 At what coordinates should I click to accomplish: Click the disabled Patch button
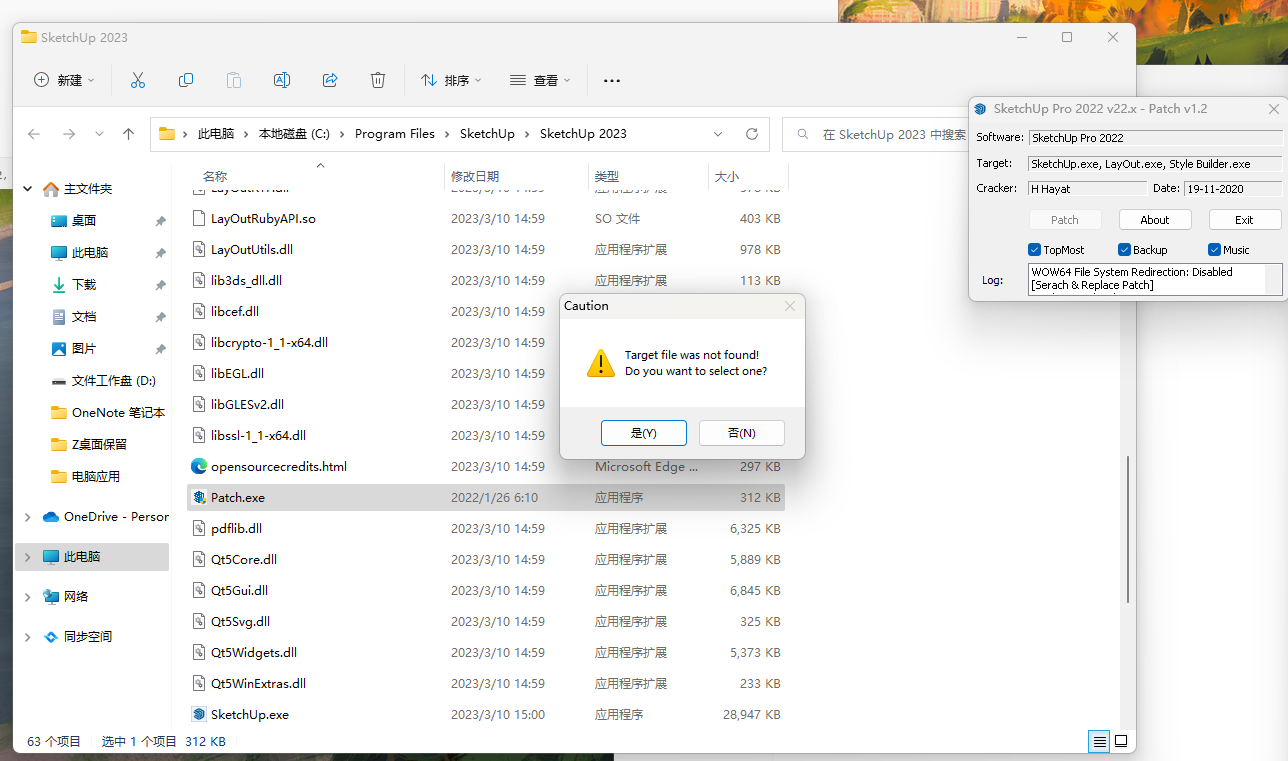click(1065, 220)
